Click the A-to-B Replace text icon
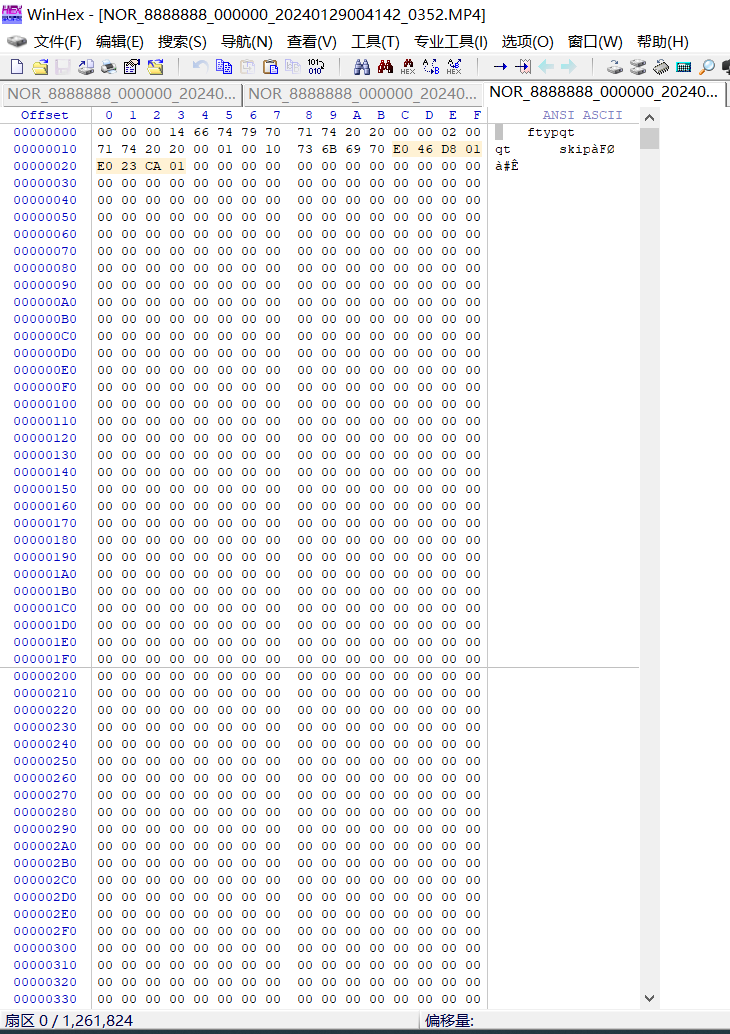 [431, 67]
